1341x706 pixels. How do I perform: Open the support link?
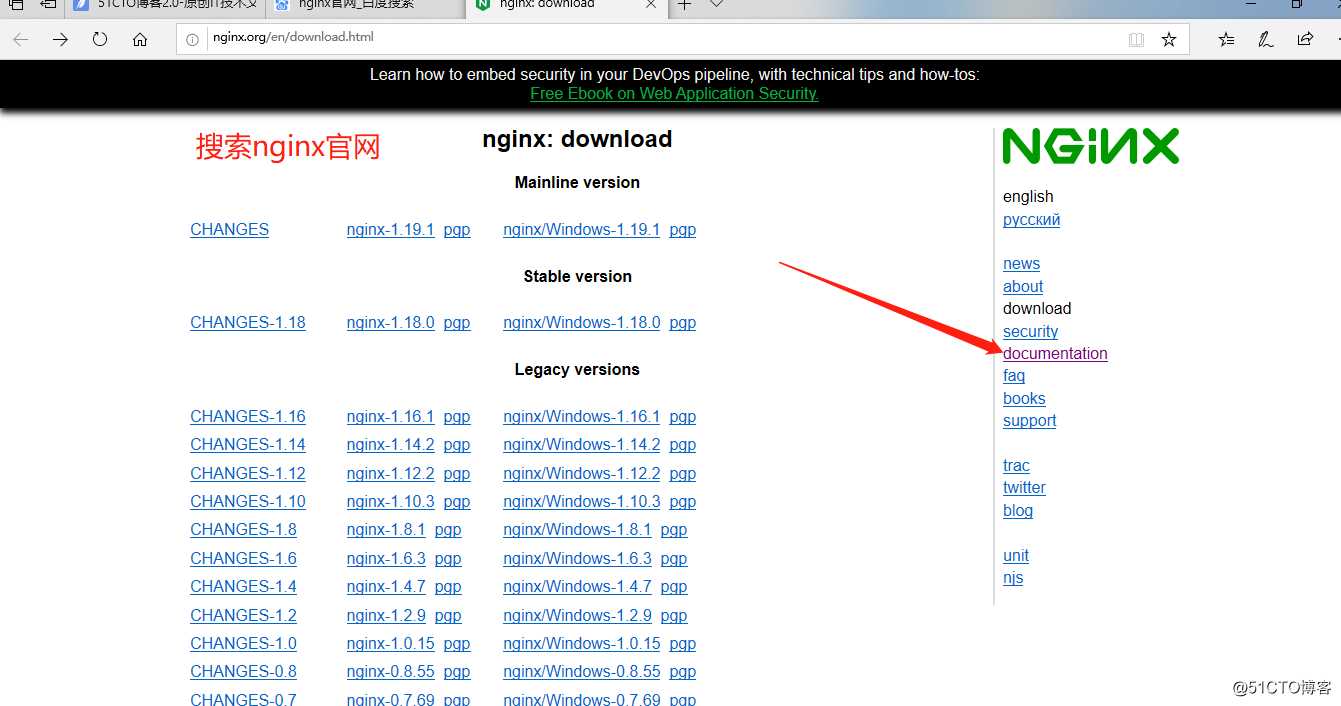click(1029, 420)
